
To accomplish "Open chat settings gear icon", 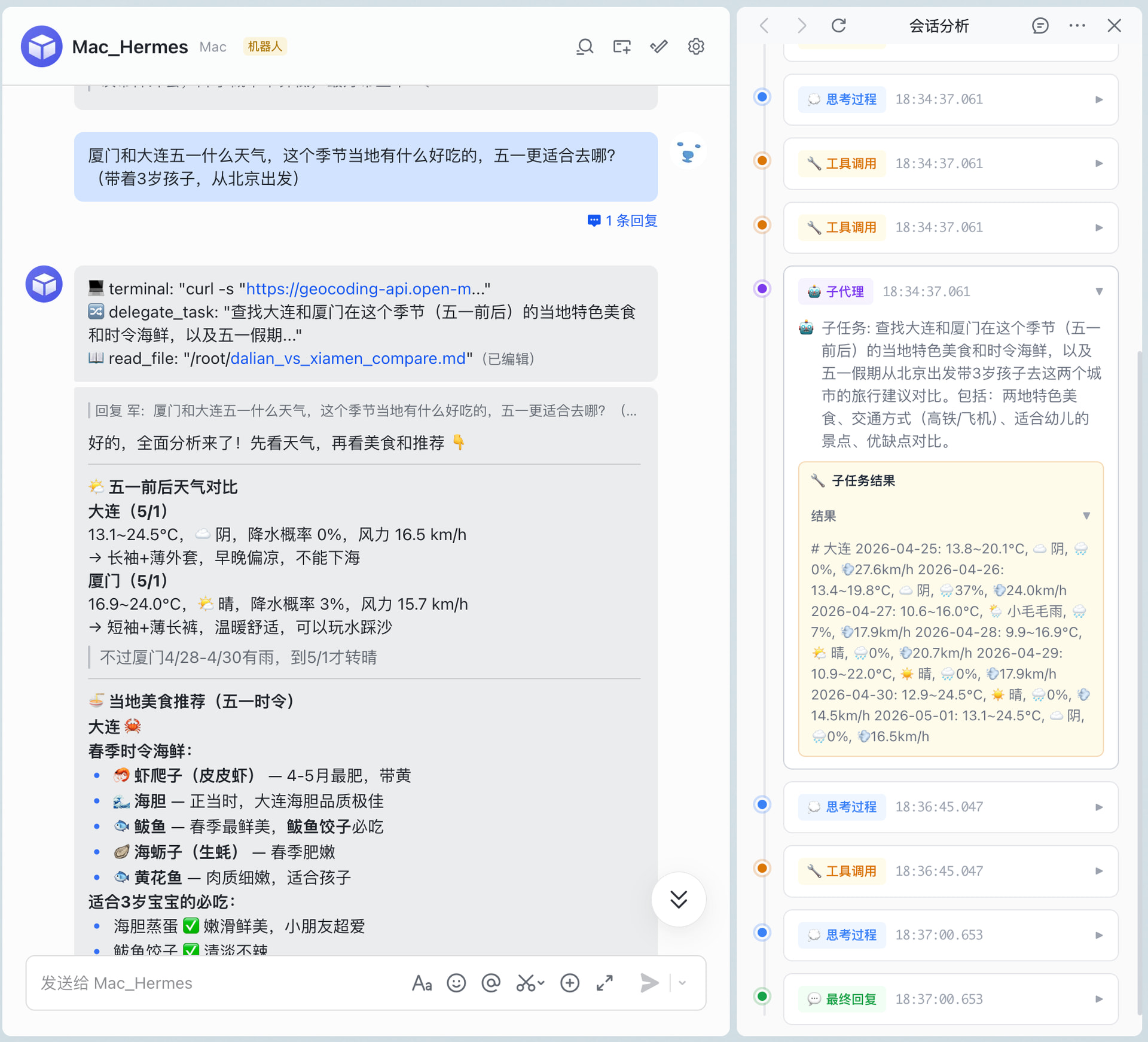I will click(x=696, y=47).
